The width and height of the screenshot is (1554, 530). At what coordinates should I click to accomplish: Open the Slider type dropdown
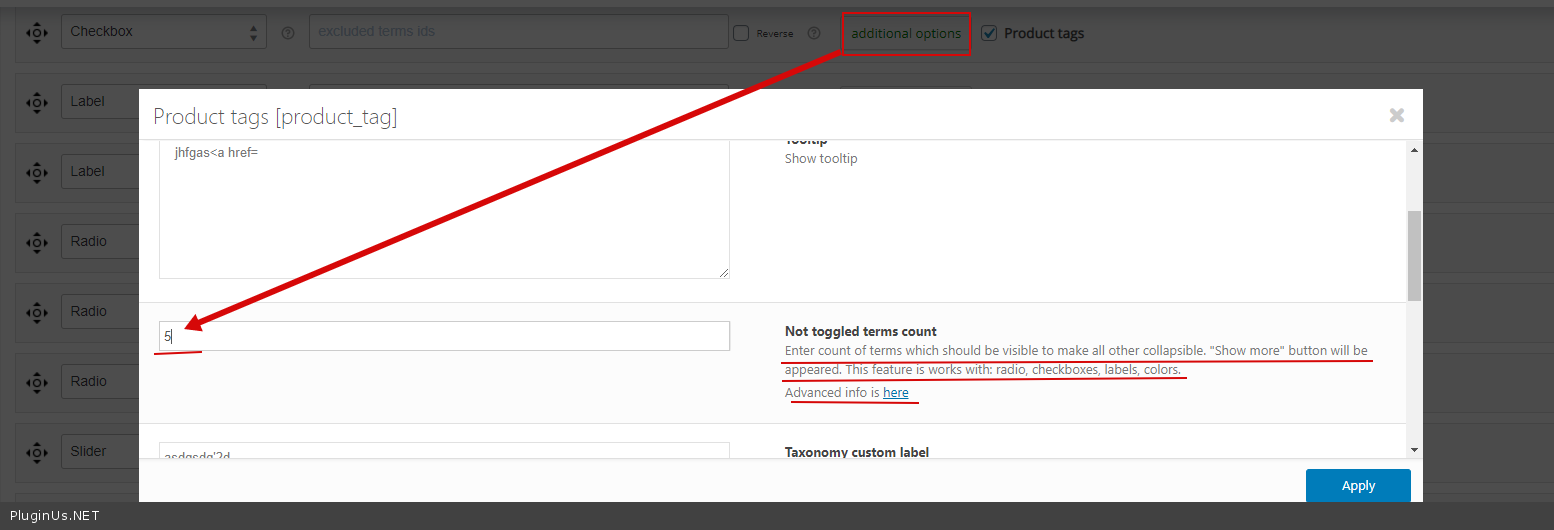point(100,452)
